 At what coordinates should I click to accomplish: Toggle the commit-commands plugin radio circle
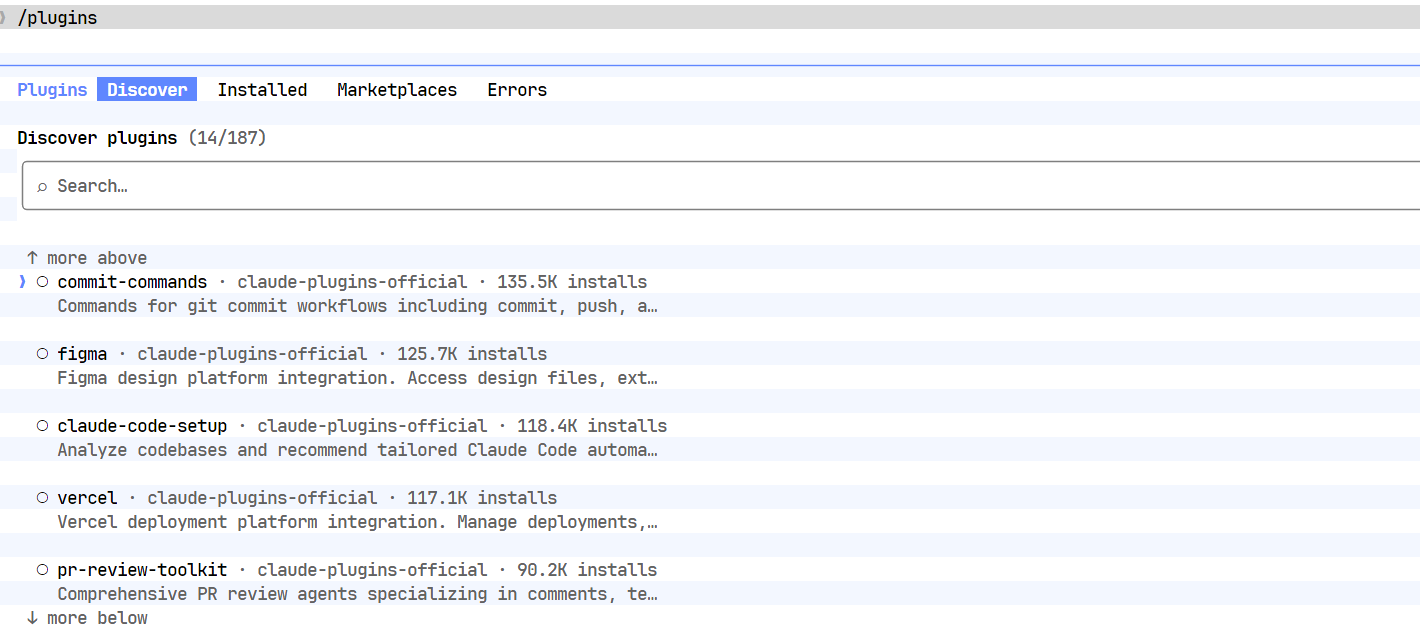point(42,282)
